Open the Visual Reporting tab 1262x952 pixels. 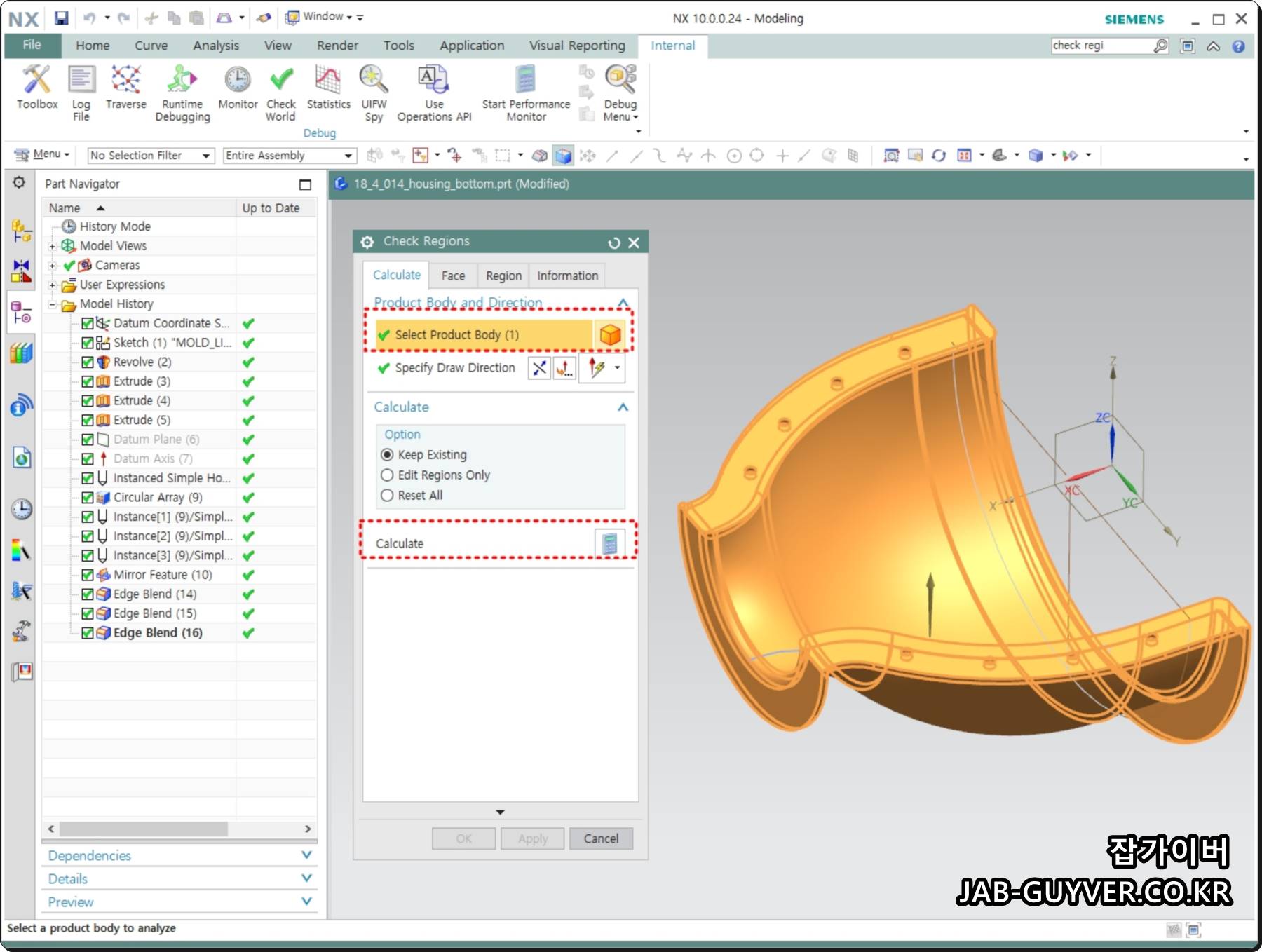(x=577, y=46)
